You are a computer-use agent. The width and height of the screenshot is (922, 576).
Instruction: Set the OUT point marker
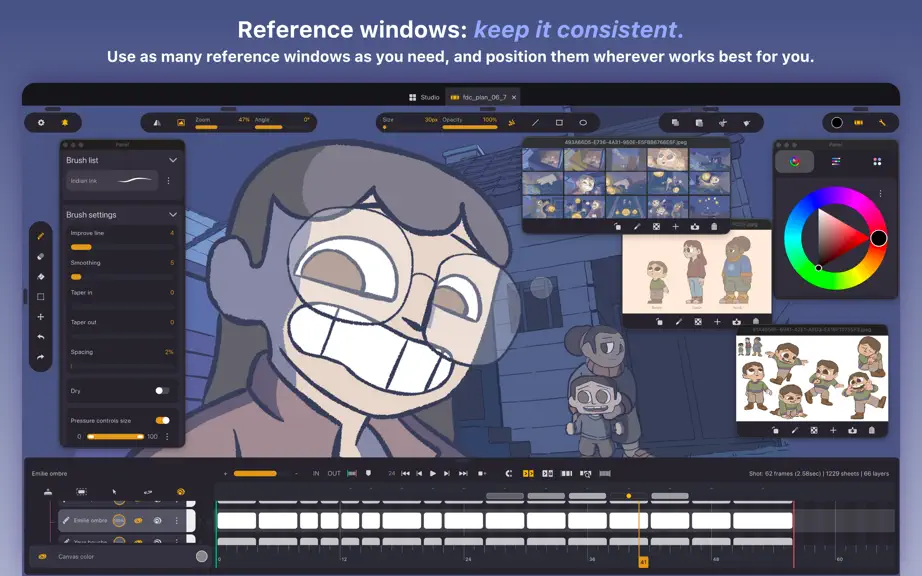[x=334, y=474]
